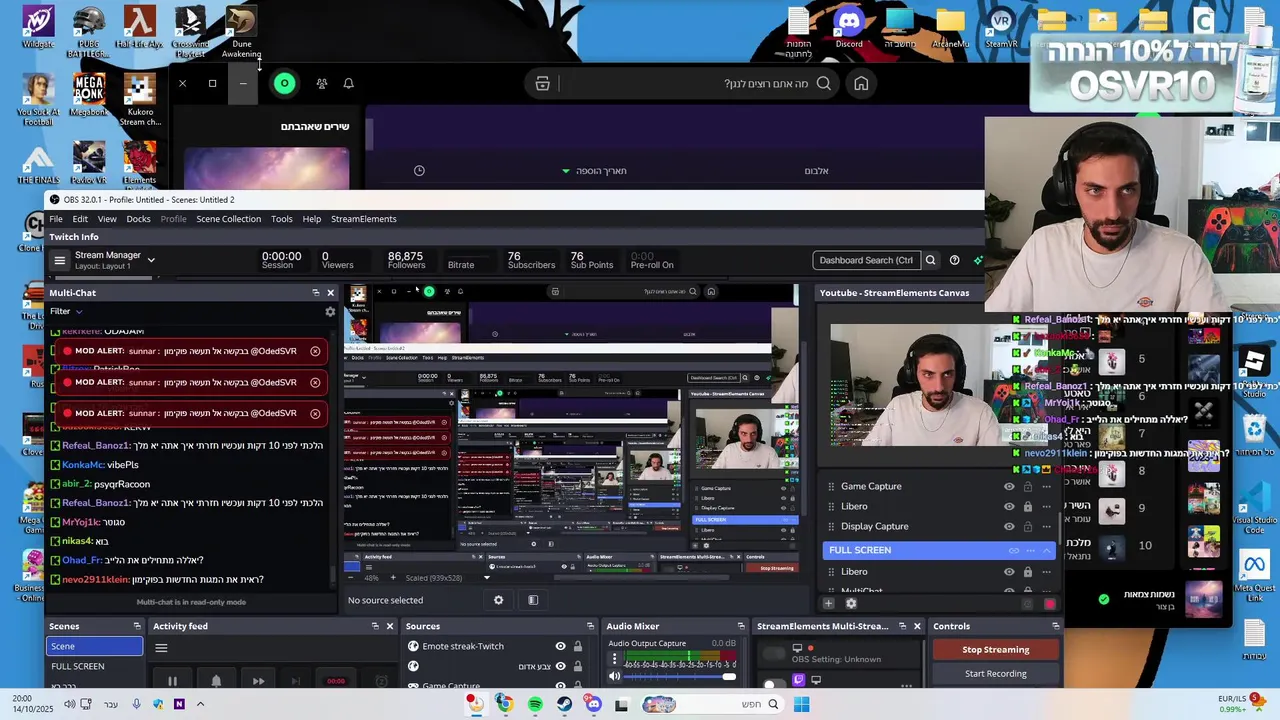The width and height of the screenshot is (1280, 720).
Task: Open the hamburger menu beside Stream Manager
Action: 59,260
